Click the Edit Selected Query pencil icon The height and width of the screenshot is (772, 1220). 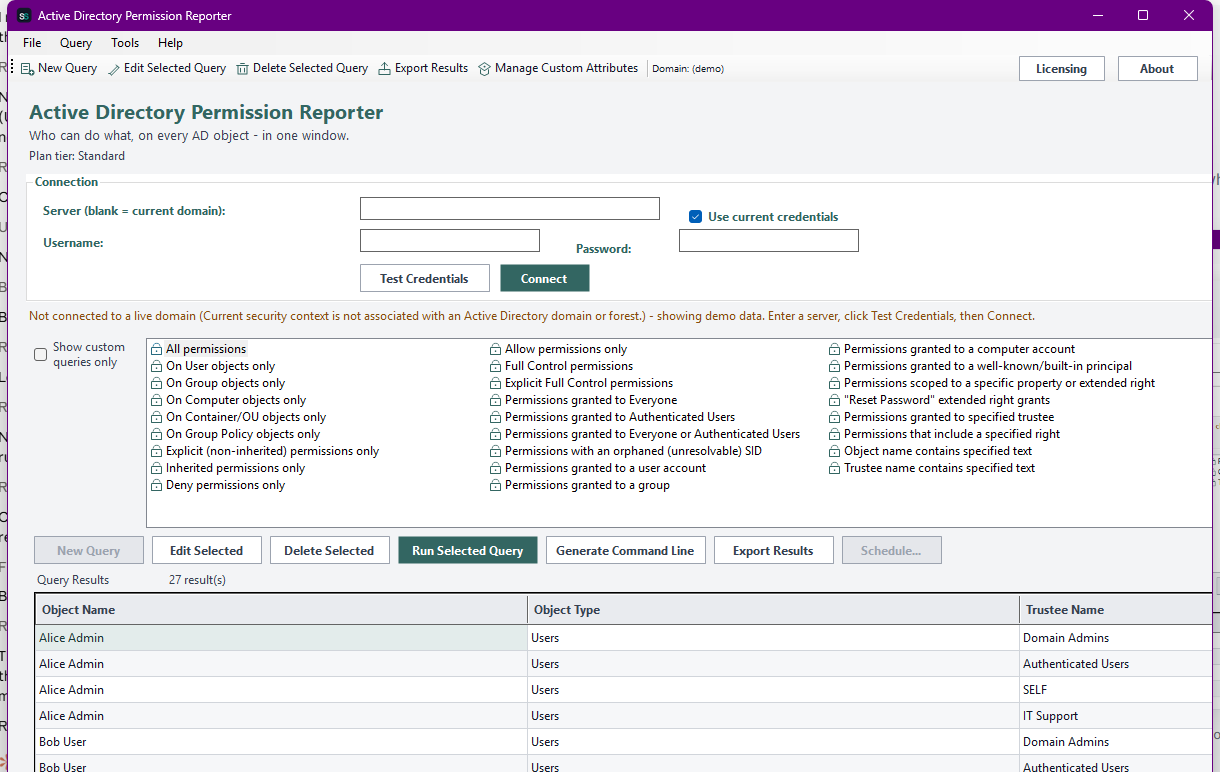(114, 69)
